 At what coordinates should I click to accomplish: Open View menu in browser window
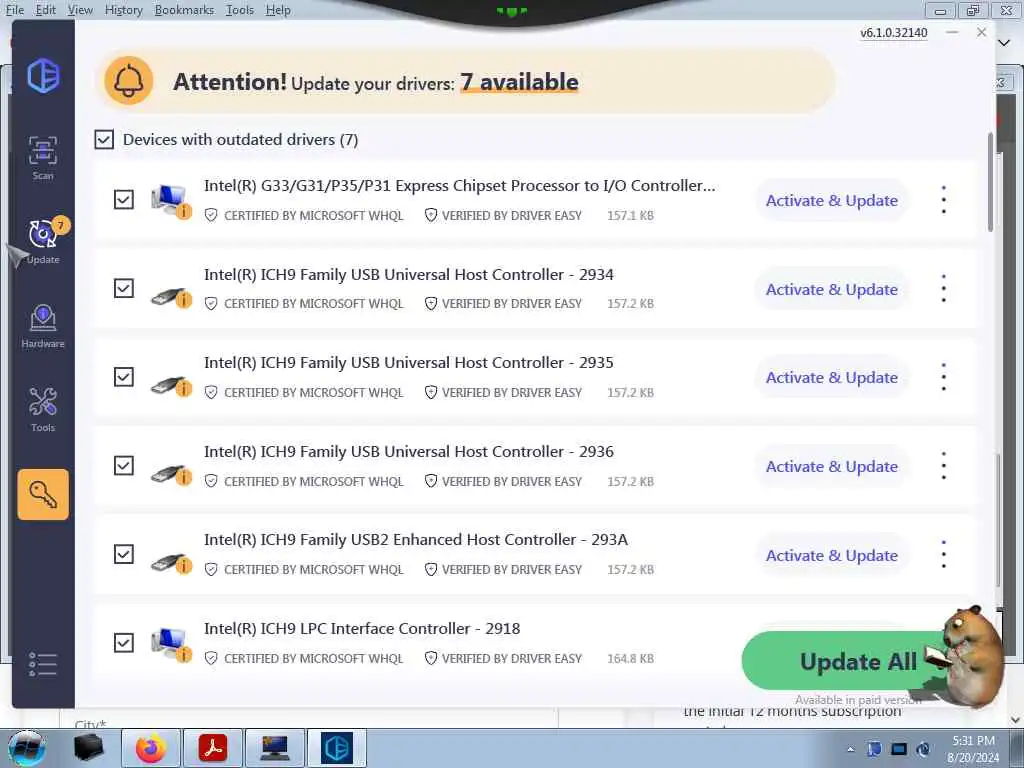click(80, 10)
